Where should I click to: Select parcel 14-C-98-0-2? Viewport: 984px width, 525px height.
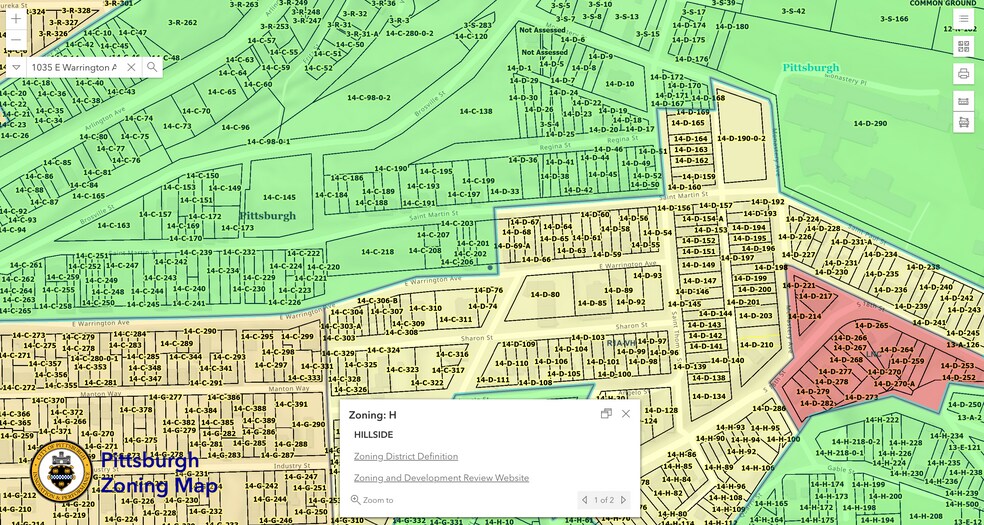(x=368, y=98)
